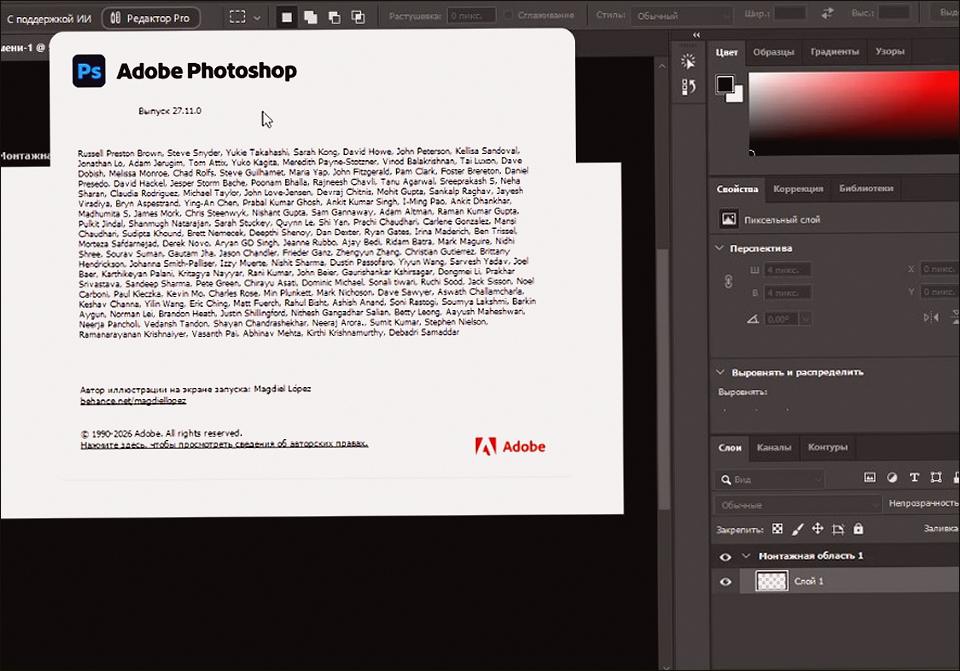Select the Слой 1 layer thumbnail
960x671 pixels.
[x=771, y=581]
